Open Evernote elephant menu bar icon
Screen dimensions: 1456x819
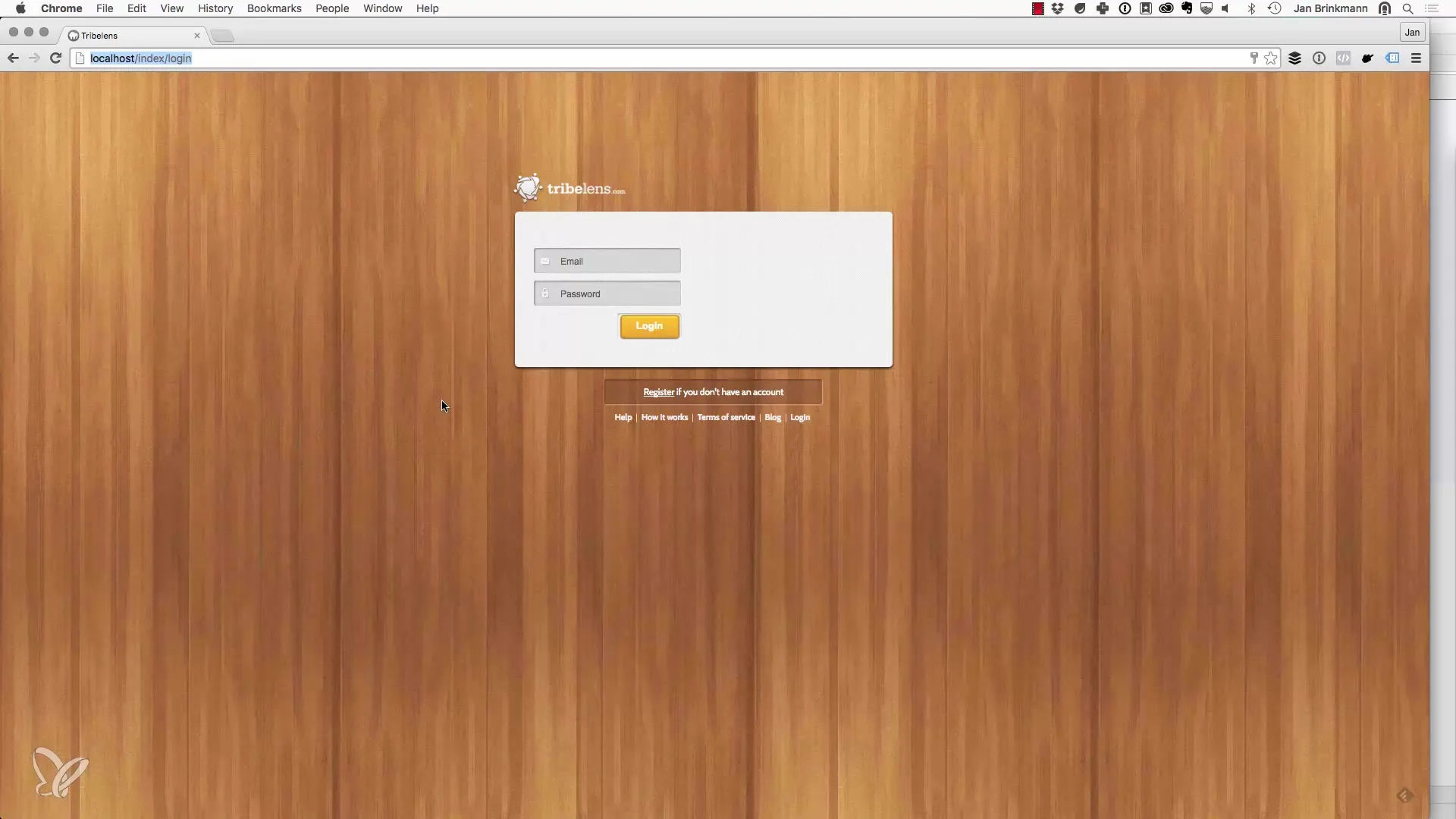[x=1187, y=8]
